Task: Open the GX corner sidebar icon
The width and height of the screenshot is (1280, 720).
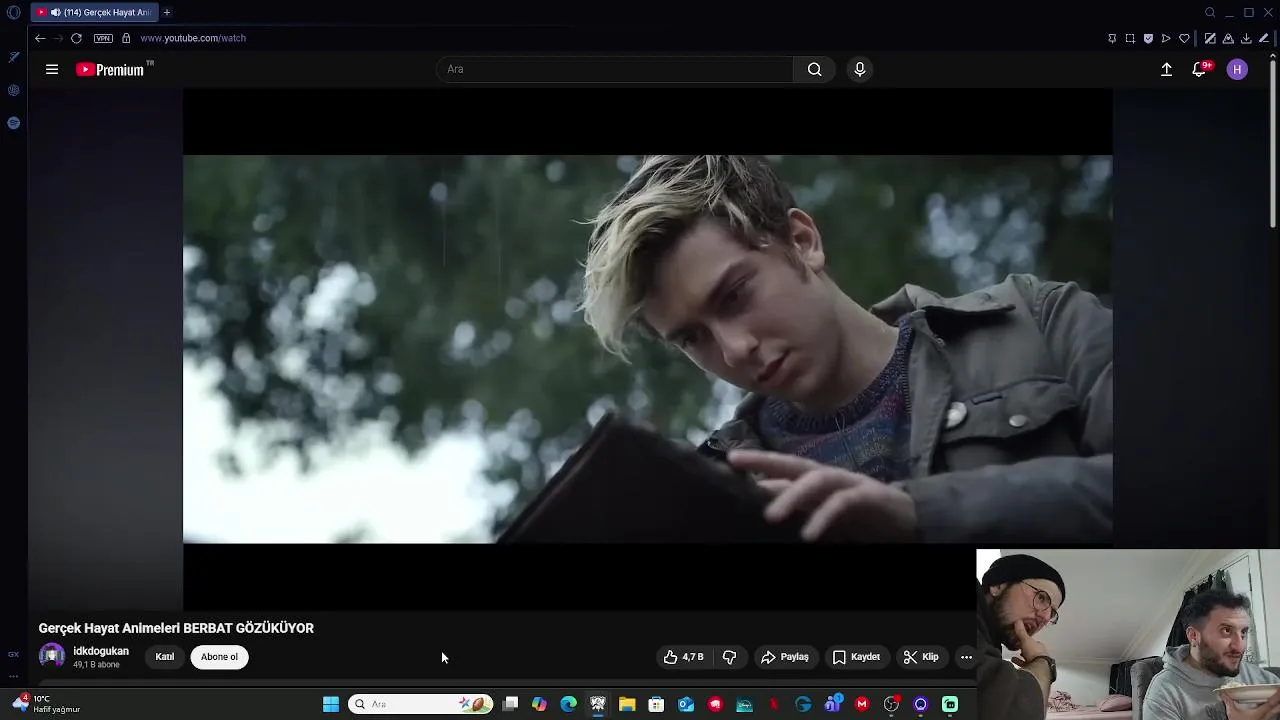Action: pos(13,654)
